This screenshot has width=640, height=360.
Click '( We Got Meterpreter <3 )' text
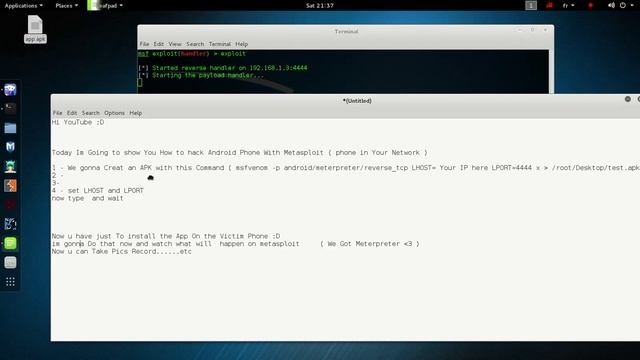point(370,244)
